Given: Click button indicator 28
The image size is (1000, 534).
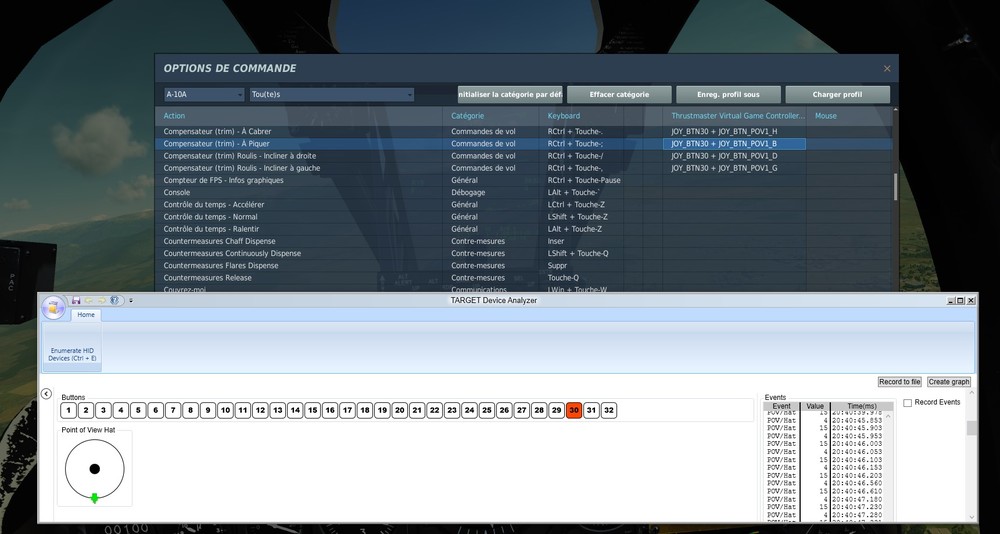Looking at the screenshot, I should click(x=539, y=410).
